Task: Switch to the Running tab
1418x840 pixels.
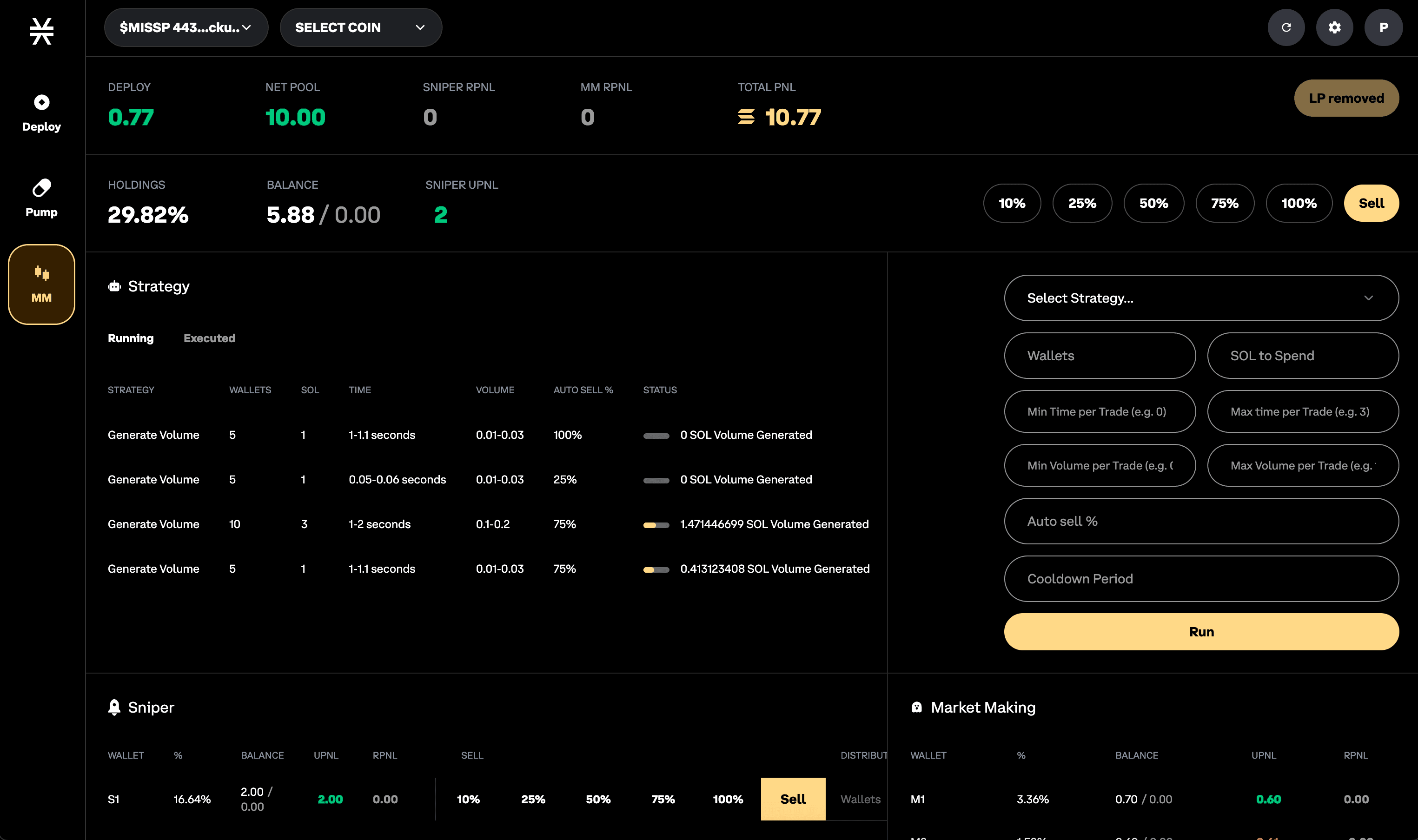Action: point(130,338)
